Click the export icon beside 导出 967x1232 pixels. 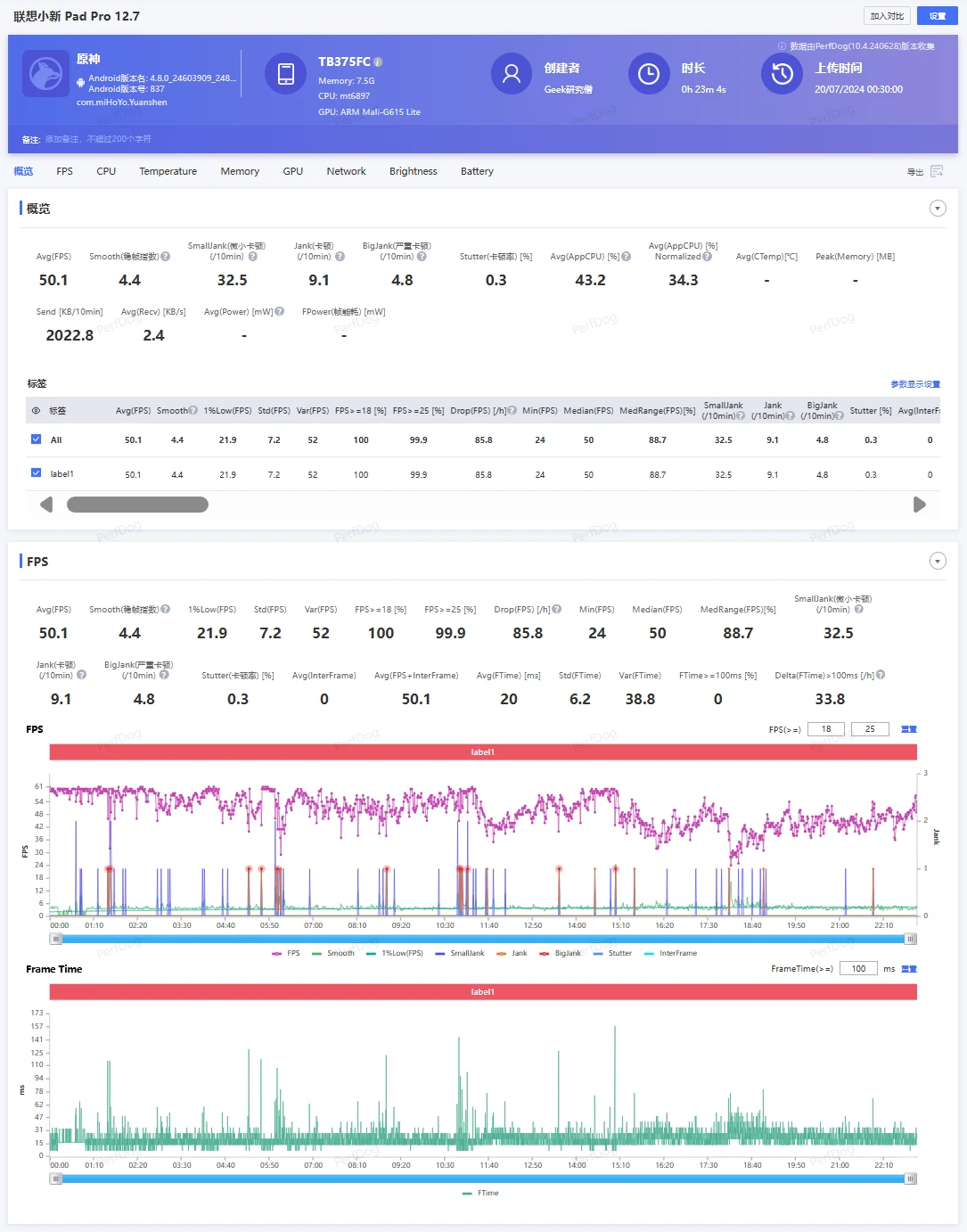coord(937,171)
